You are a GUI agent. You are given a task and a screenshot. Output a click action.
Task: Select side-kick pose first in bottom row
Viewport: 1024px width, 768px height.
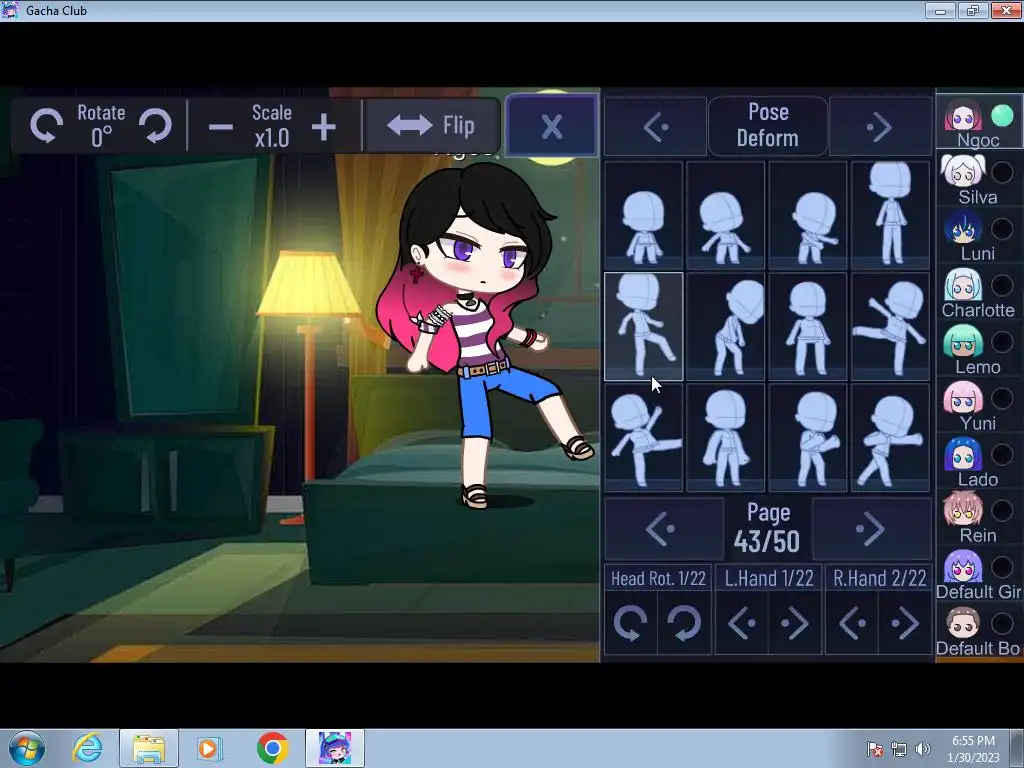(643, 438)
